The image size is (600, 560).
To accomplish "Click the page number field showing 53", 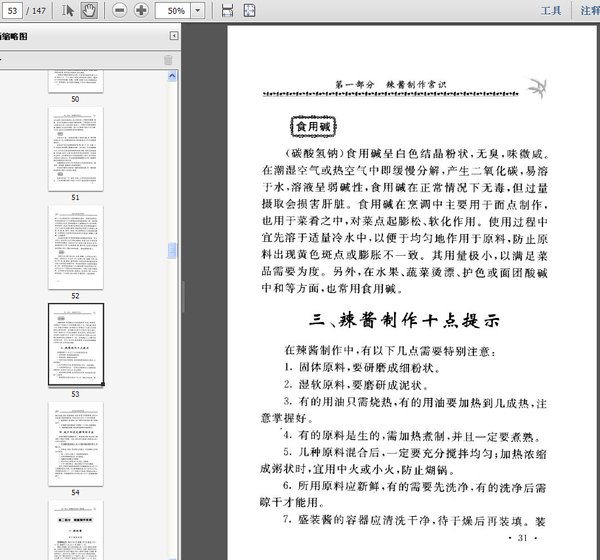I will 12,10.
